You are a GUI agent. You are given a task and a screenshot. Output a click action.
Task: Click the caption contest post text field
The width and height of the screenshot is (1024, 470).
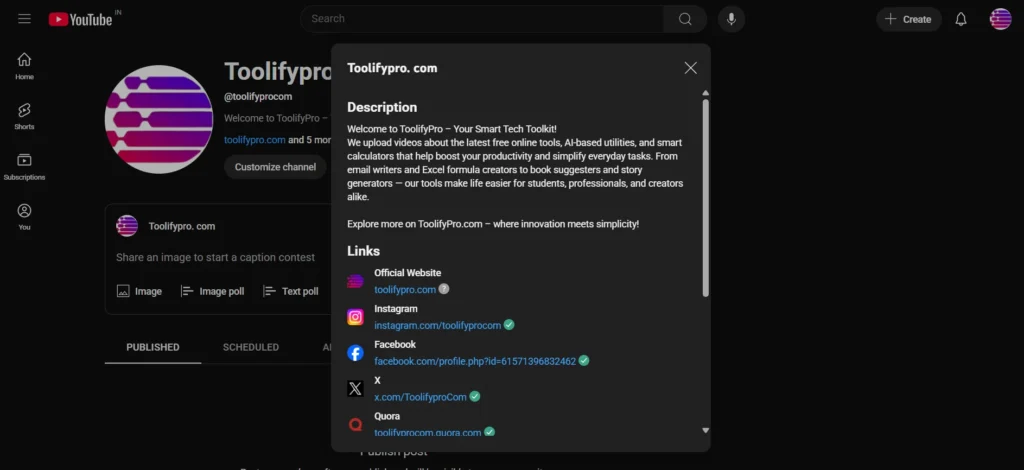tap(216, 257)
